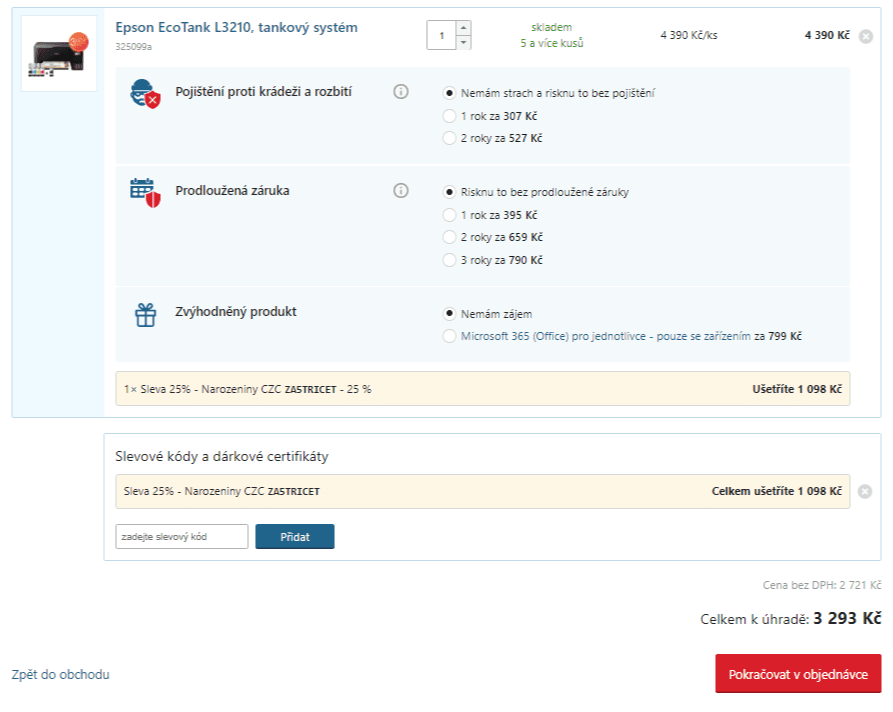Open Epson EcoTank L3210 product link
893x712 pixels.
[236, 27]
